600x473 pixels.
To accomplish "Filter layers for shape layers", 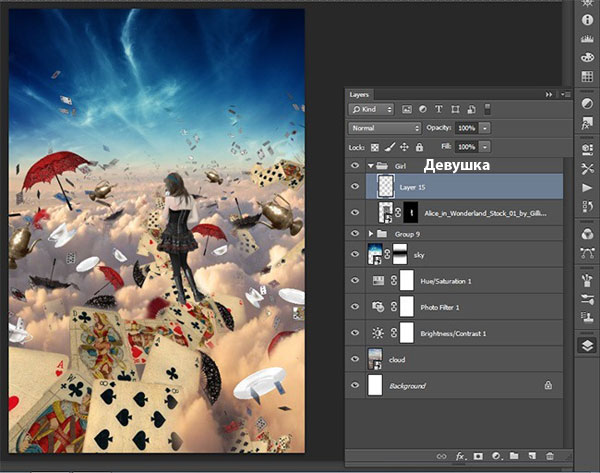I will (x=455, y=109).
